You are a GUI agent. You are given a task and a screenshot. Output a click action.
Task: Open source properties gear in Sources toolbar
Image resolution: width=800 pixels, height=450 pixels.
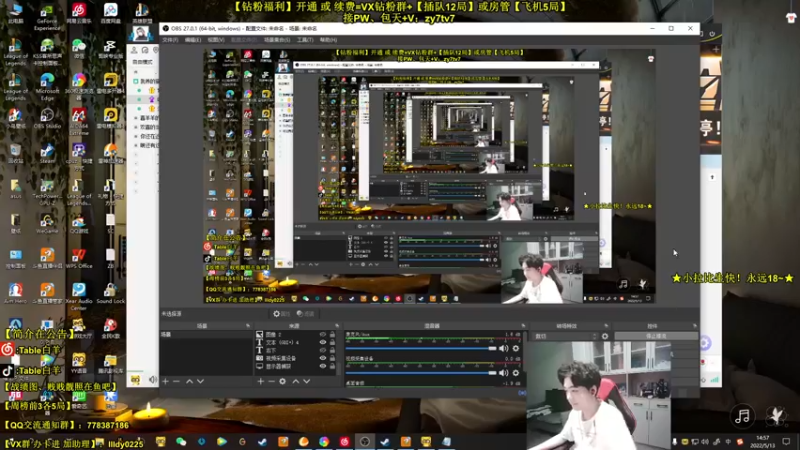coord(282,381)
